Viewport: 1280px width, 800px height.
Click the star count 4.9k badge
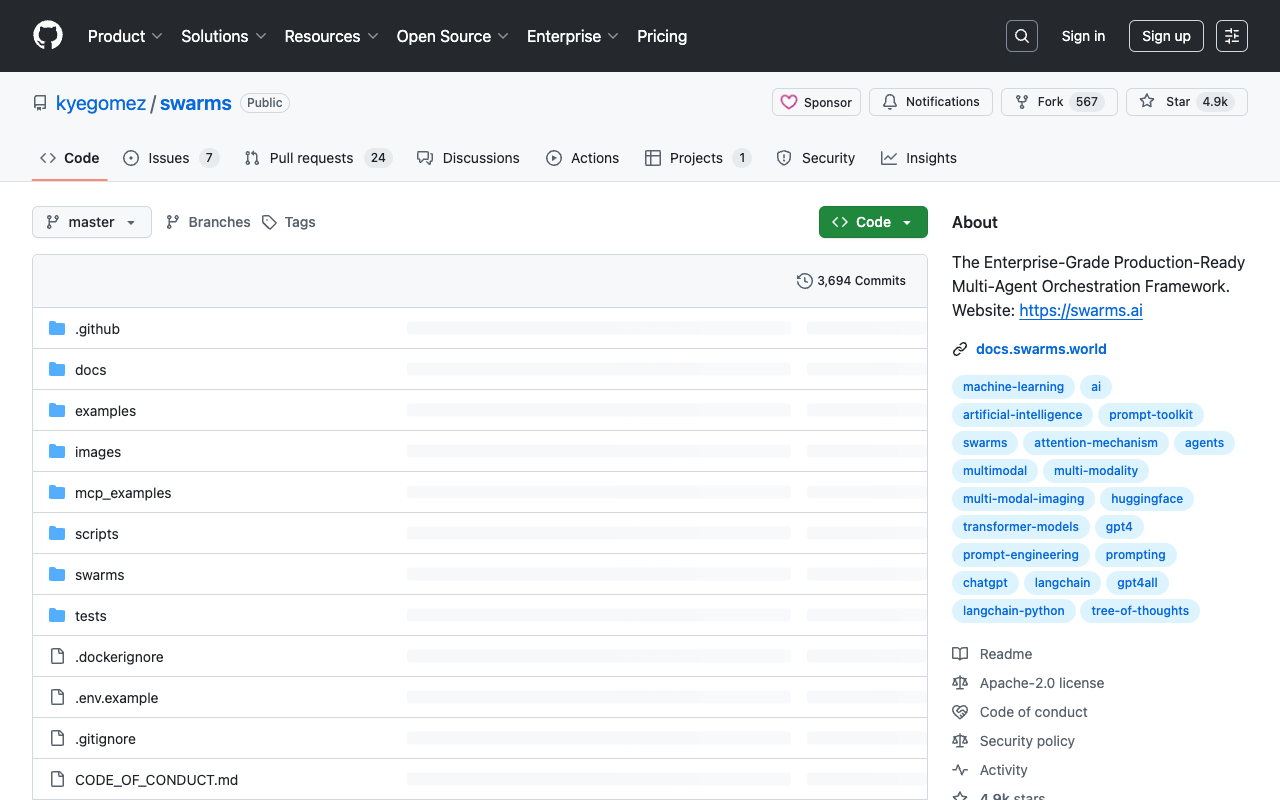1215,102
